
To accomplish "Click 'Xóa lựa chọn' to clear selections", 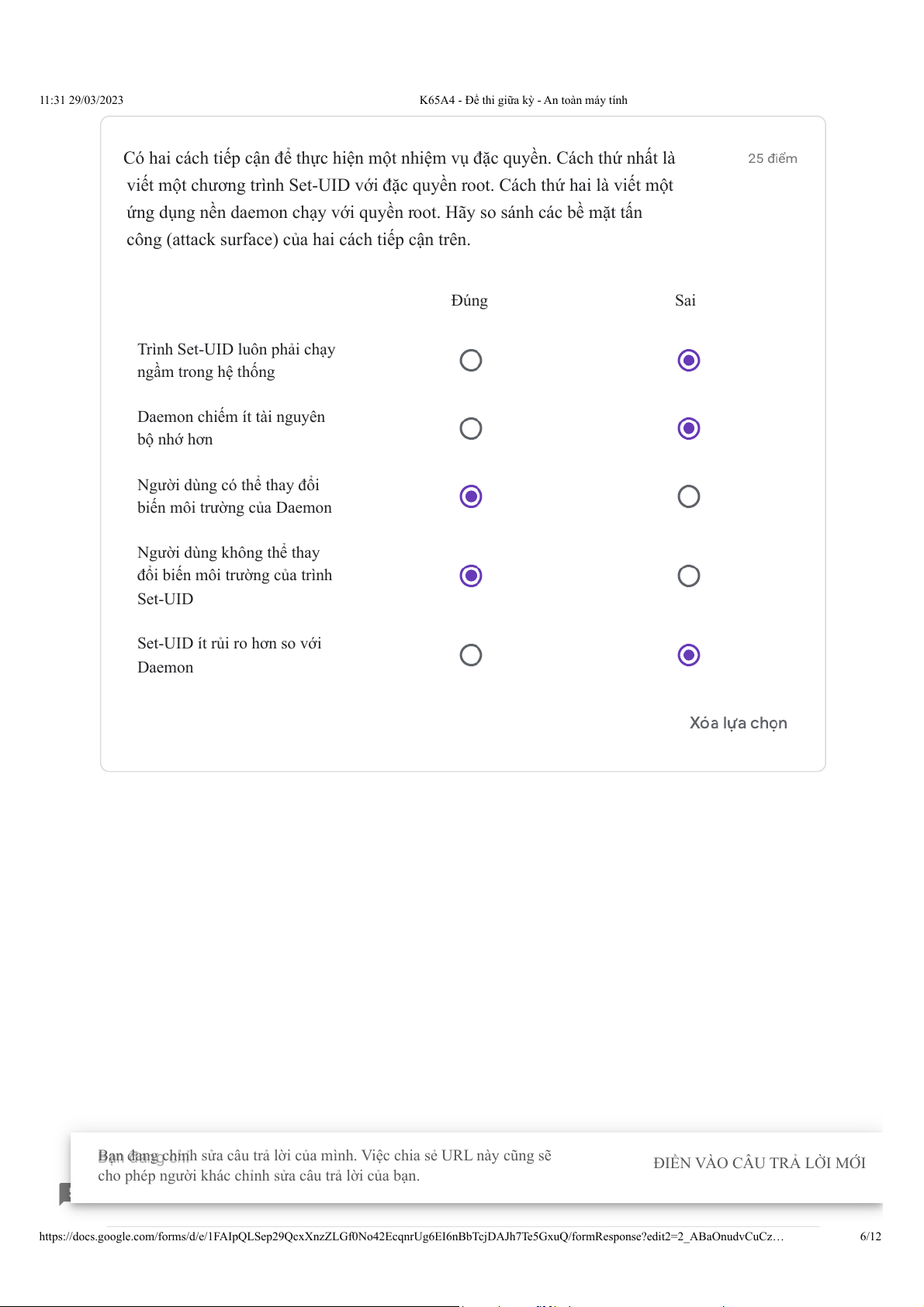I will (738, 723).
